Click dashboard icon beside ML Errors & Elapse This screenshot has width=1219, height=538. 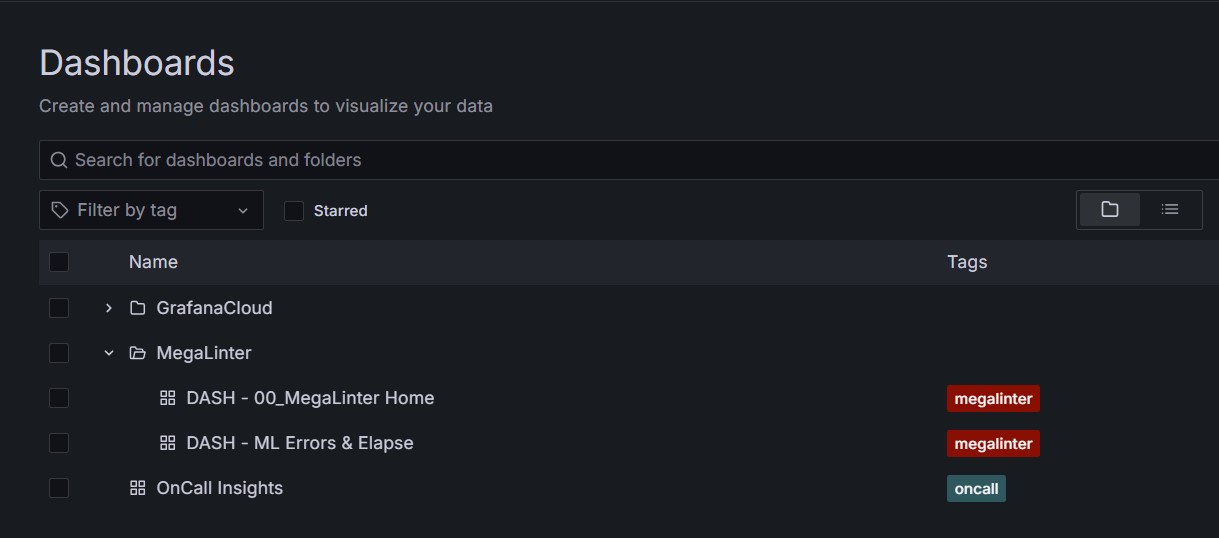(x=168, y=443)
